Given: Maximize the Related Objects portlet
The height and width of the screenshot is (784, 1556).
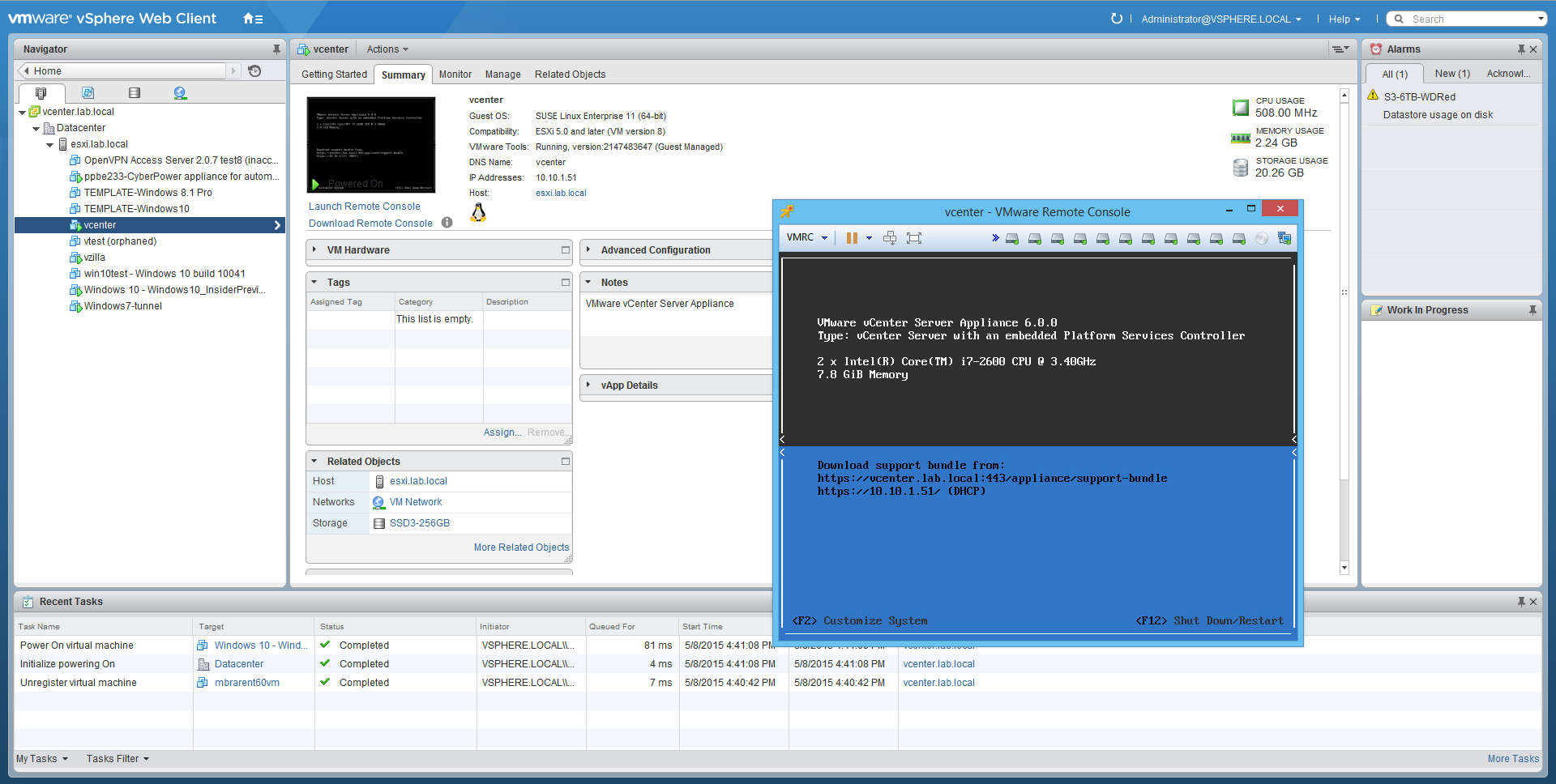Looking at the screenshot, I should (566, 462).
